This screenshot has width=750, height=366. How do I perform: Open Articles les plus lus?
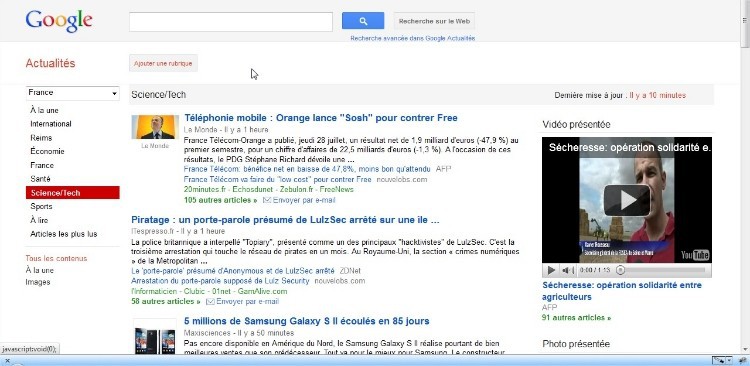coord(64,234)
